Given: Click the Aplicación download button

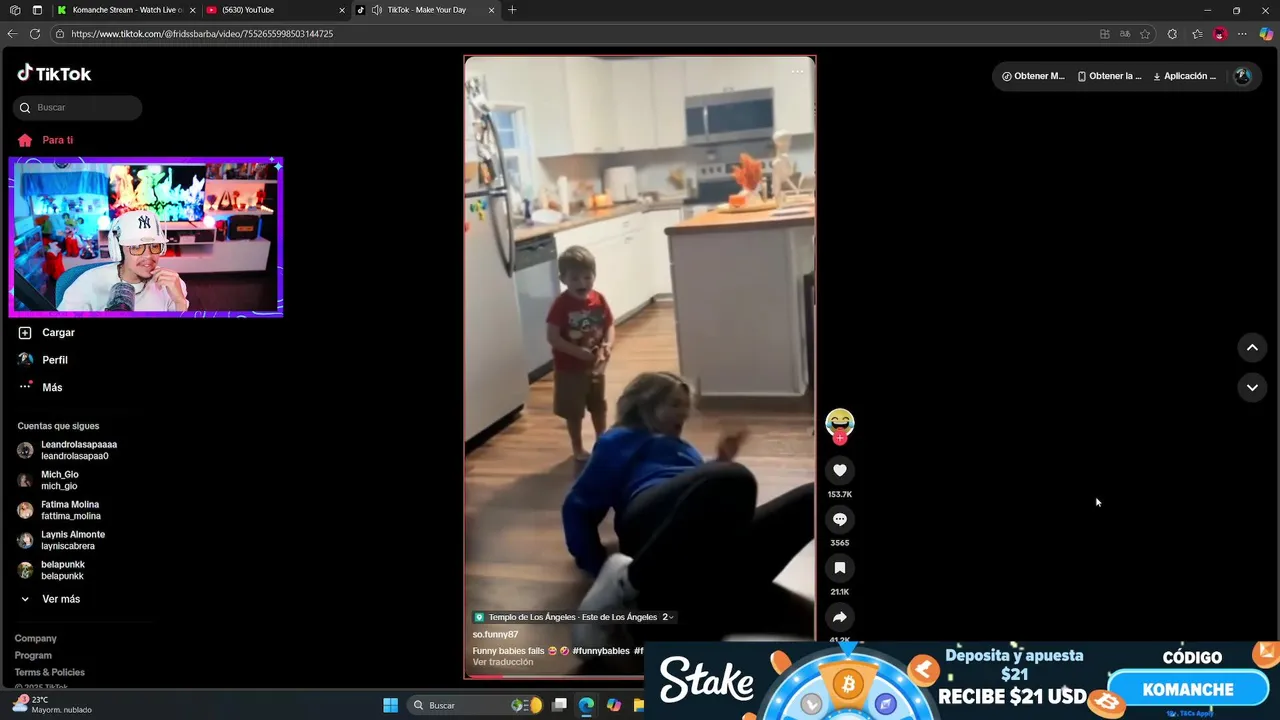Looking at the screenshot, I should pos(1185,76).
